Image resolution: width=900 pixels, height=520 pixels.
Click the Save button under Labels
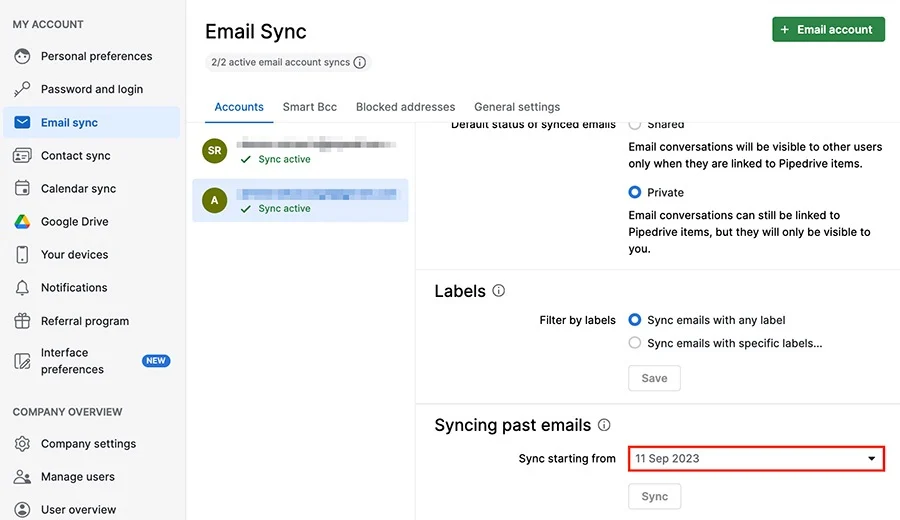[654, 378]
